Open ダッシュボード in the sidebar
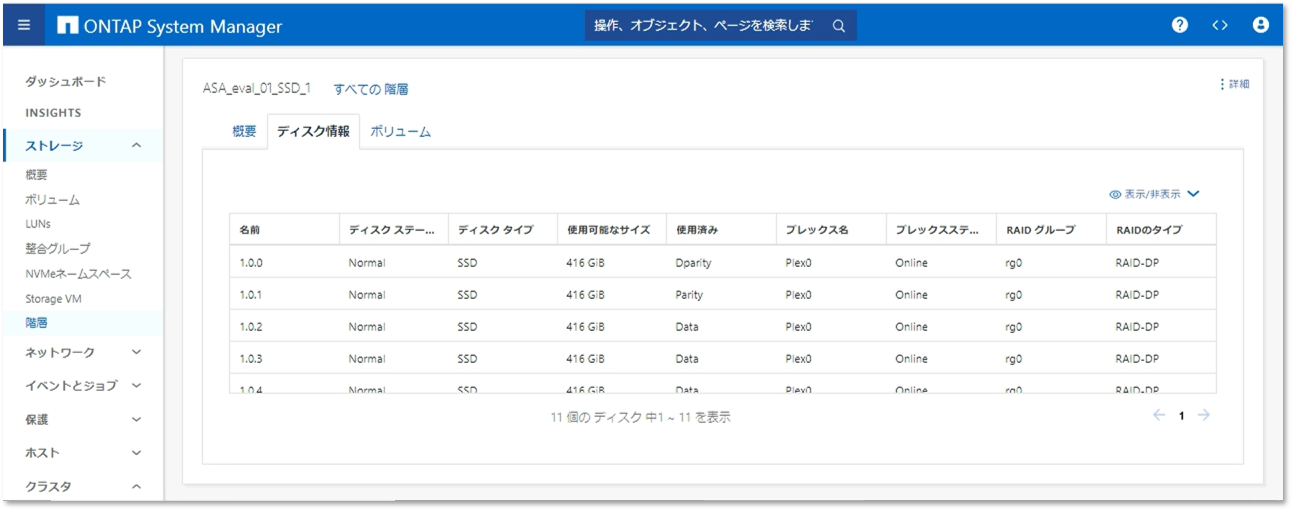Image resolution: width=1292 pixels, height=510 pixels. pyautogui.click(x=65, y=81)
